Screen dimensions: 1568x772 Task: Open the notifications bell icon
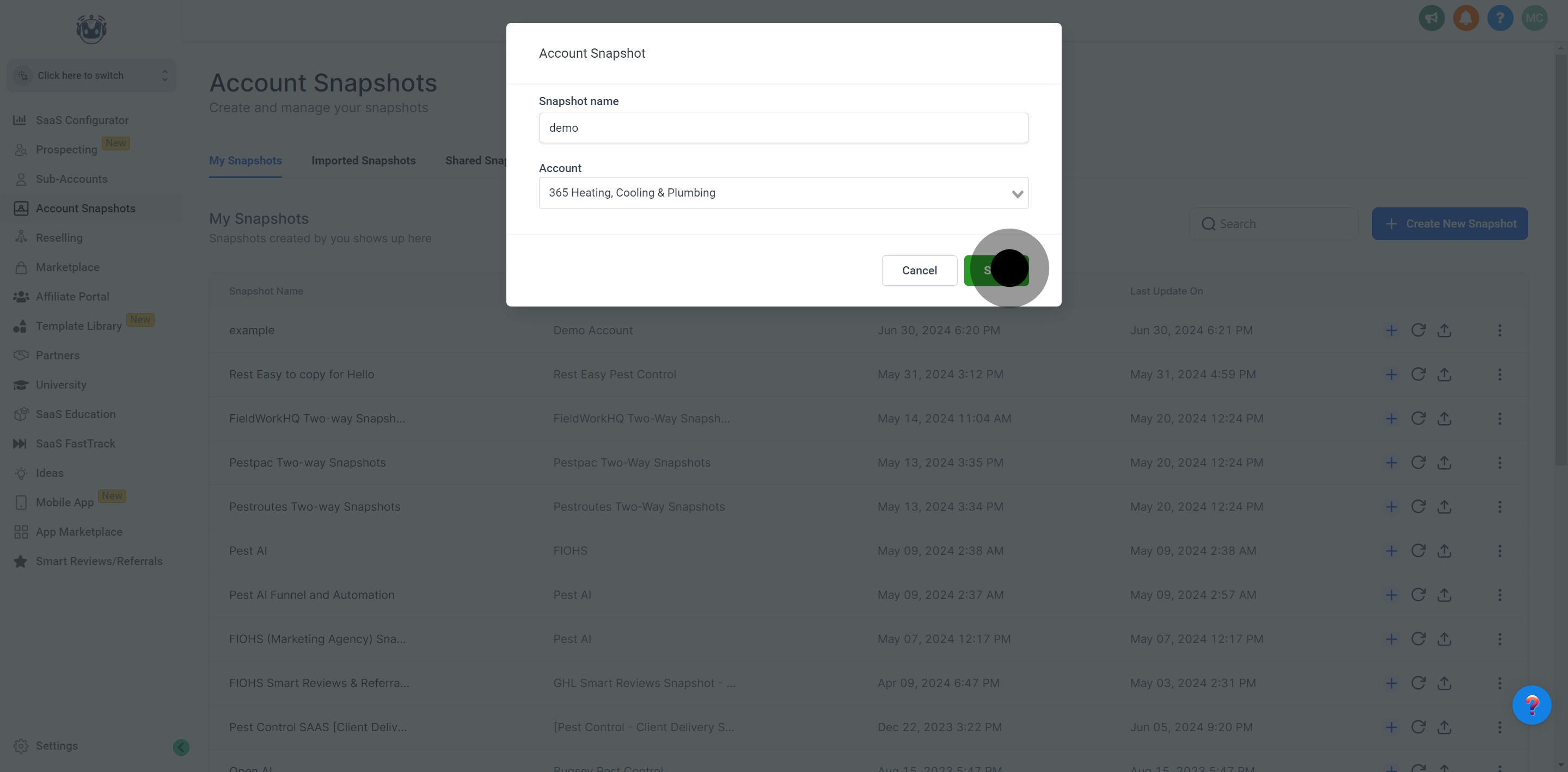1466,19
